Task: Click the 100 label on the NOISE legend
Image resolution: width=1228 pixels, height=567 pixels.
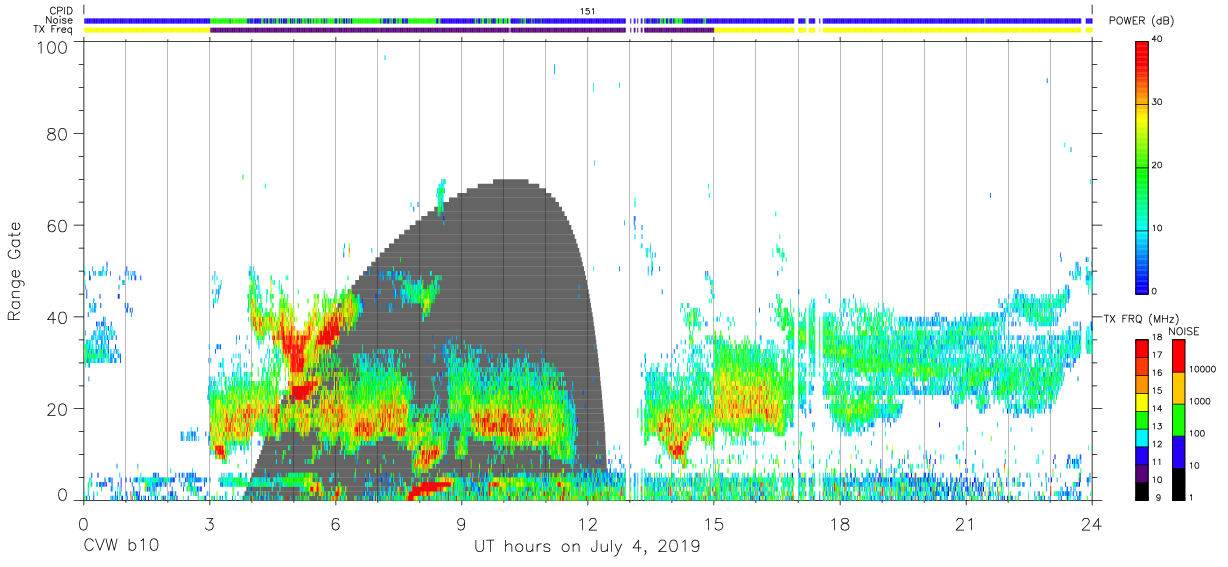Action: tap(1197, 434)
